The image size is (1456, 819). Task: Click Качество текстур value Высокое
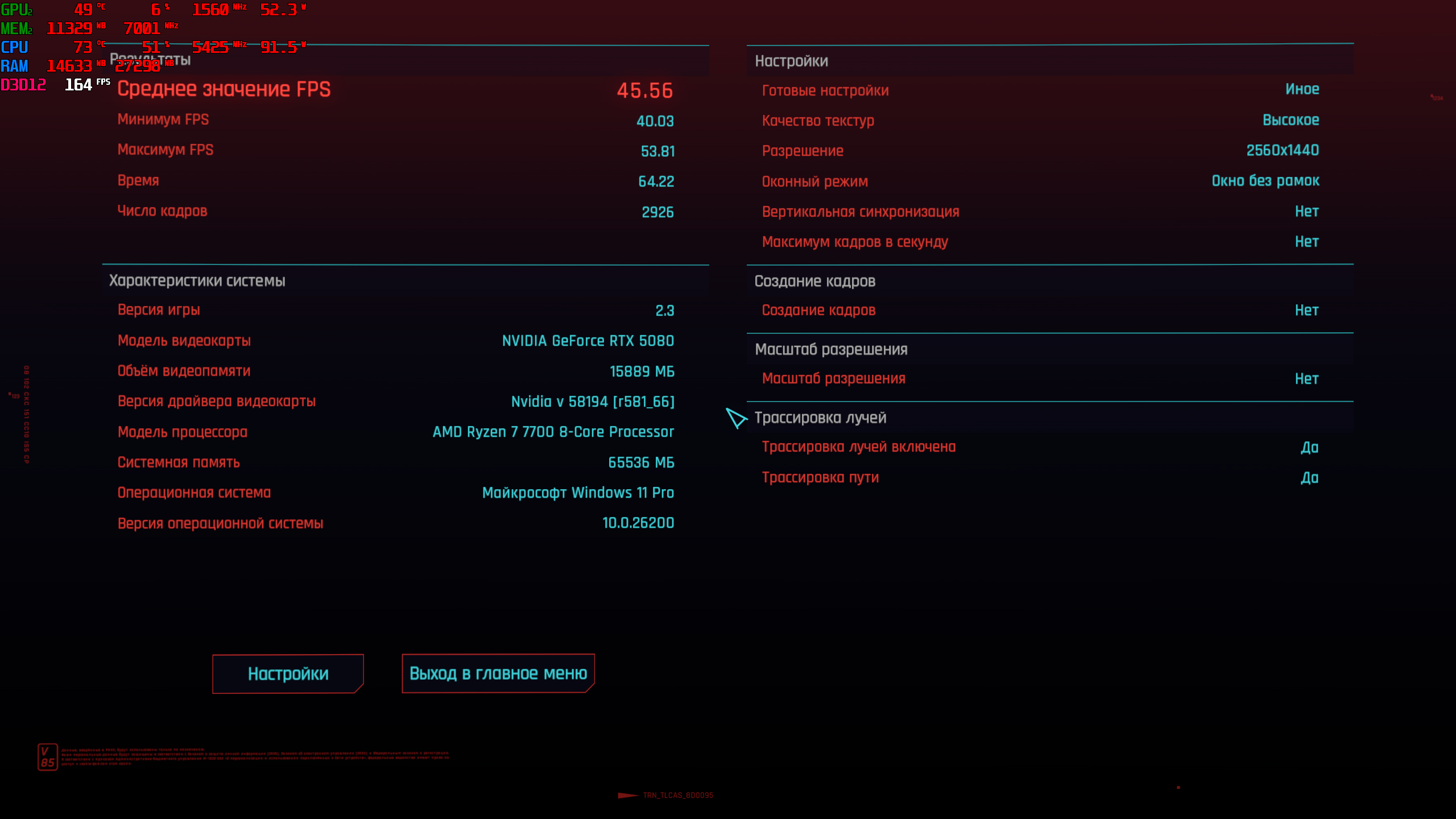click(x=1290, y=120)
